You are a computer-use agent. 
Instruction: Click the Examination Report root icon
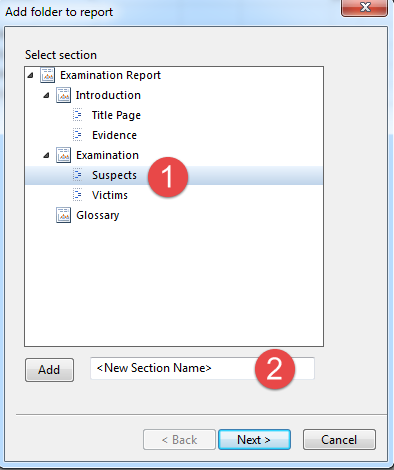pos(47,75)
